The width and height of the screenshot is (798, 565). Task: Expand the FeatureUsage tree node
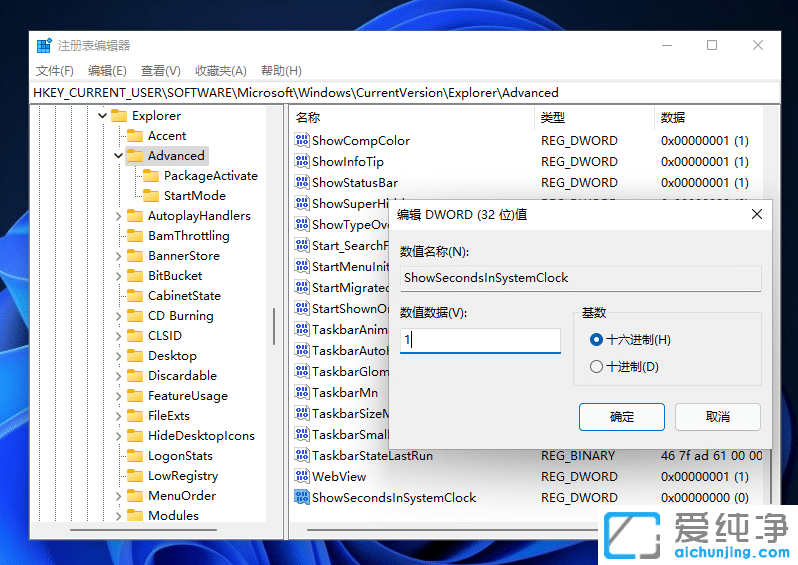tap(118, 396)
